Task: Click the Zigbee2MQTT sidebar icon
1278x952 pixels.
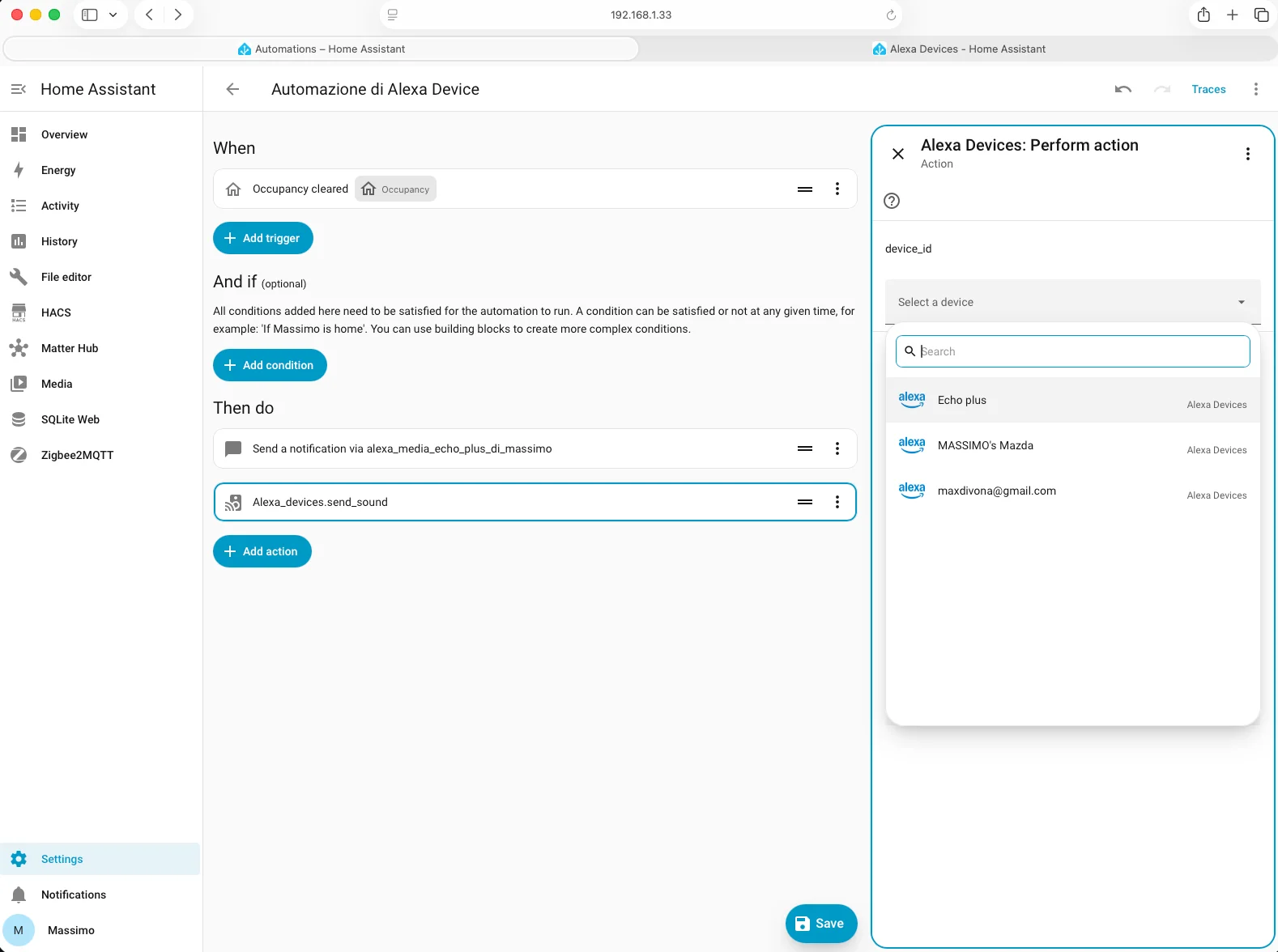Action: (19, 455)
